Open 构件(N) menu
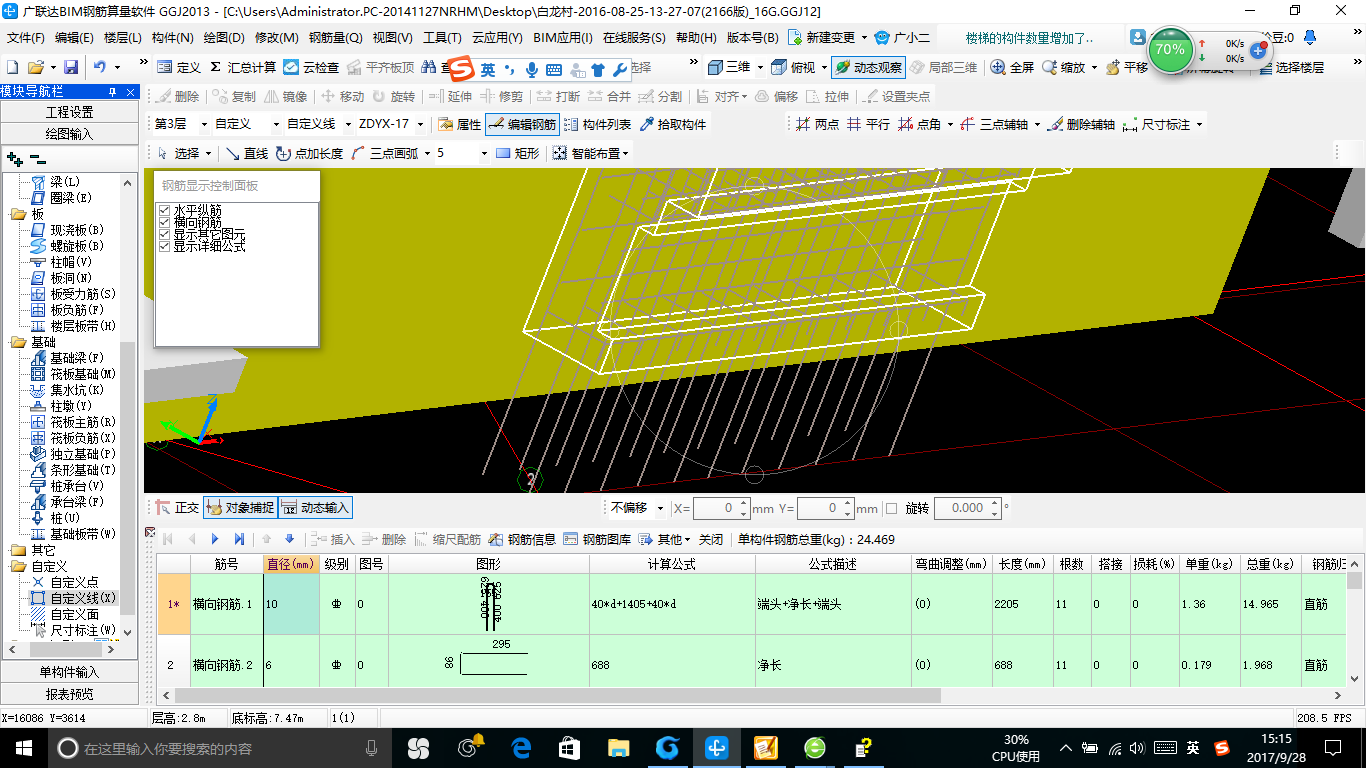 [x=173, y=38]
